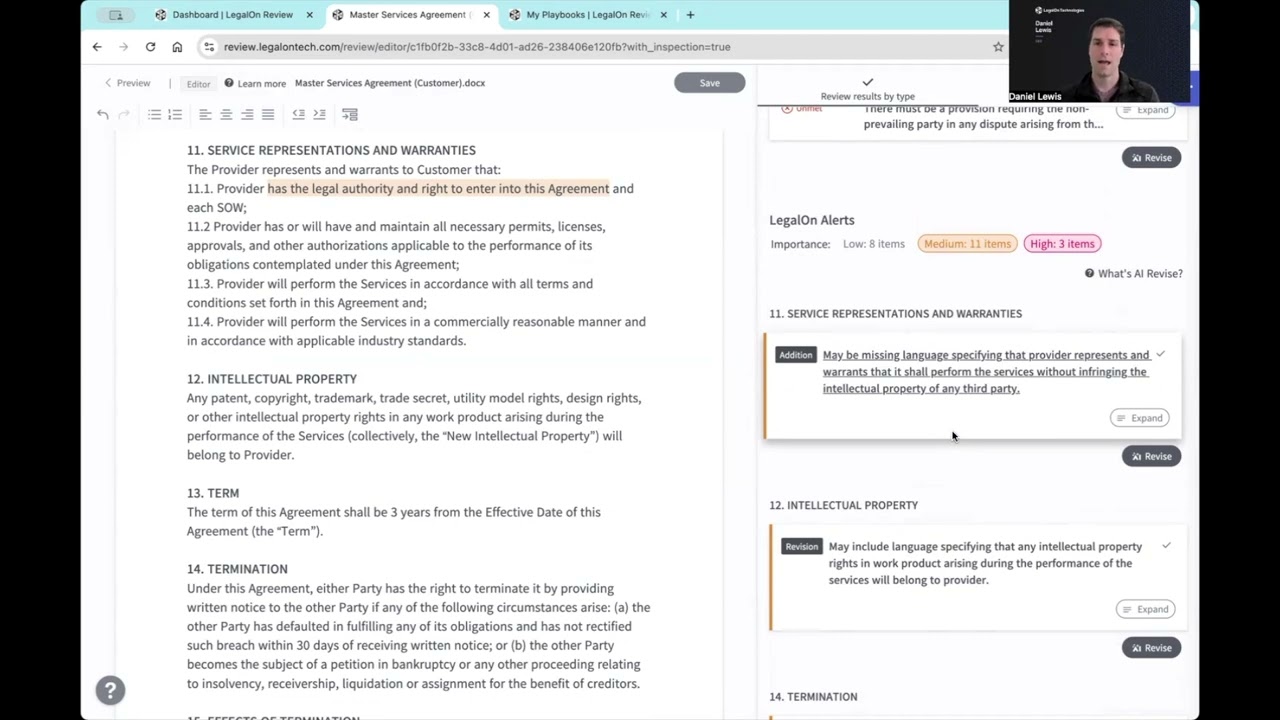Filter alerts by High: 3 items
1280x720 pixels.
[1062, 244]
